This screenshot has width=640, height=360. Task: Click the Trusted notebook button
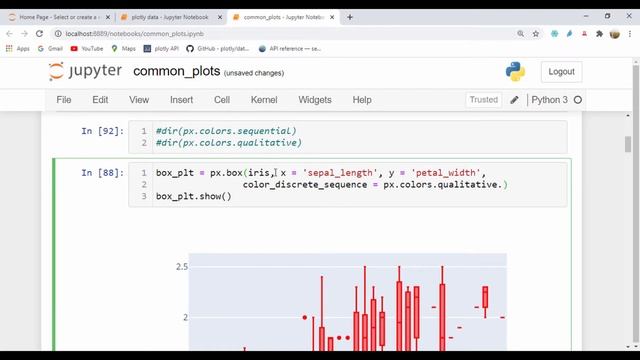click(x=484, y=100)
